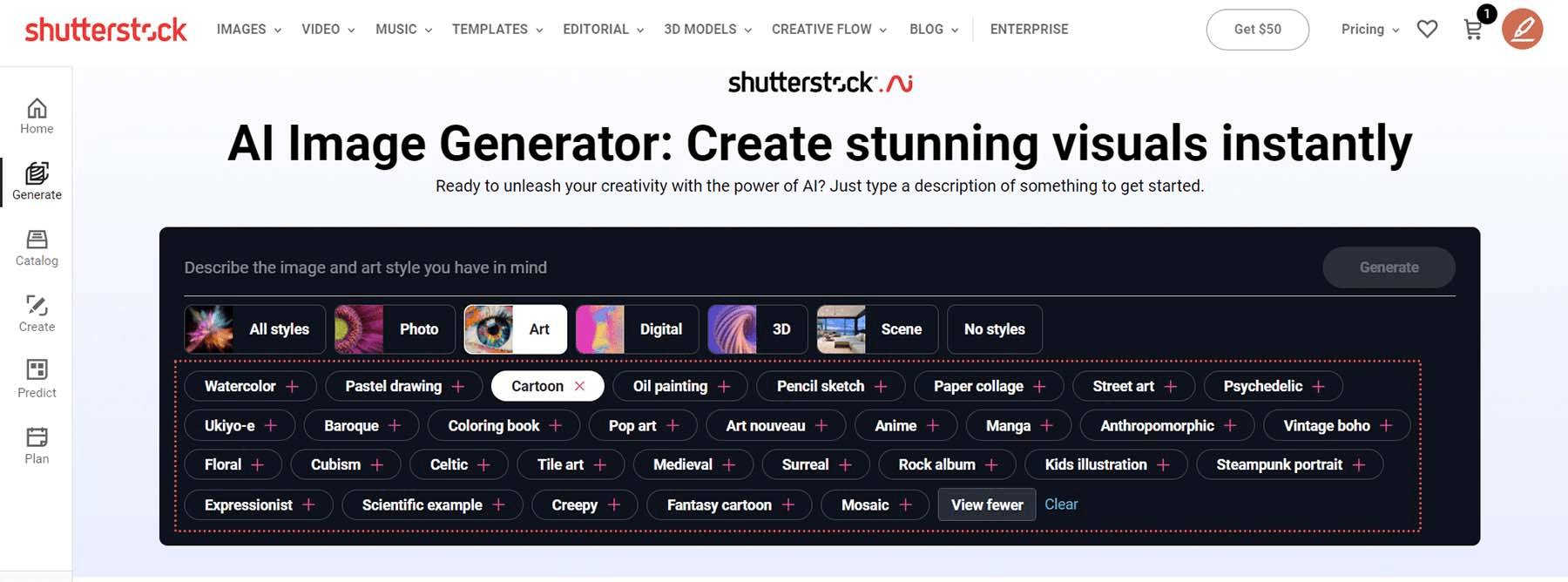1568x582 pixels.
Task: Click the View fewer button
Action: [987, 504]
